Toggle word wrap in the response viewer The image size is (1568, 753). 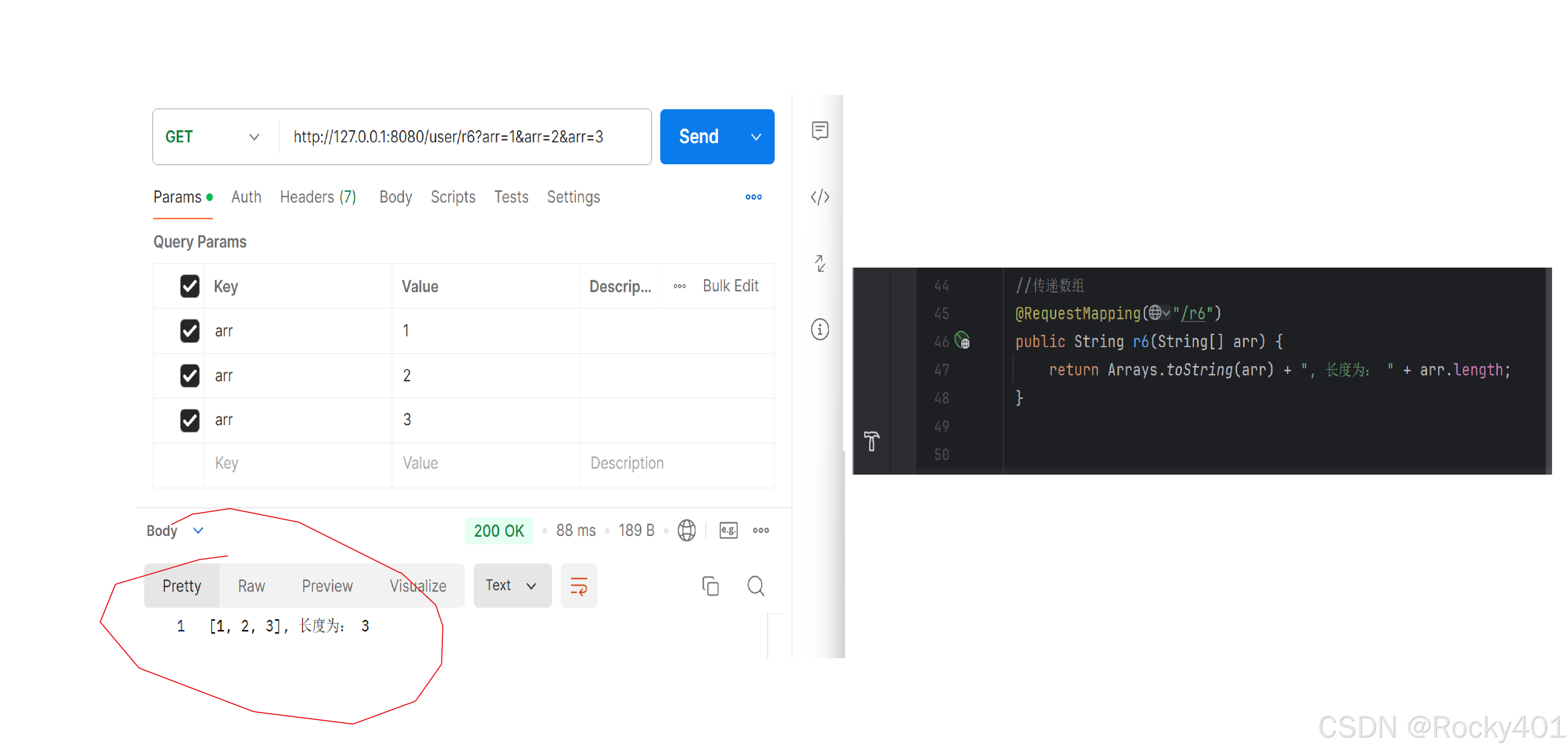coord(578,586)
